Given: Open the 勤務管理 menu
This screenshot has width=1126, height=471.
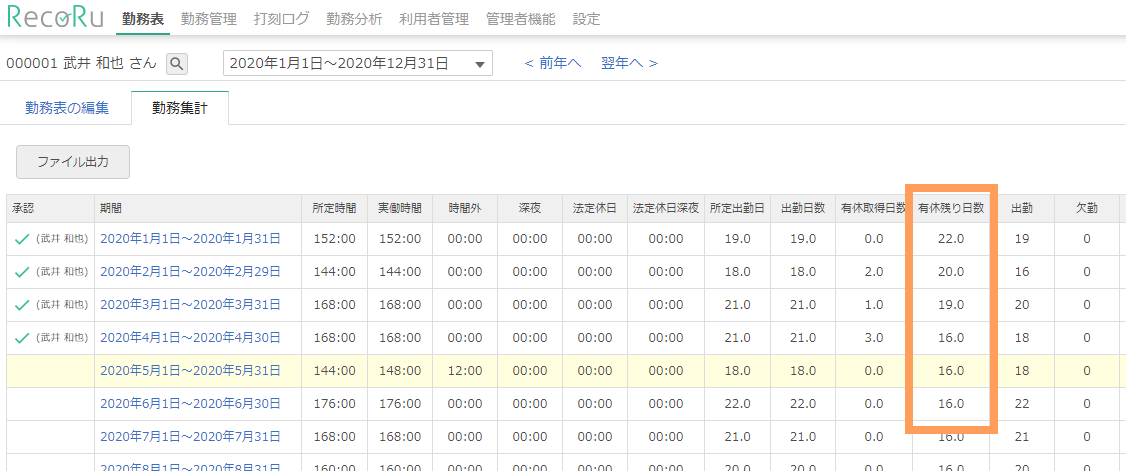Looking at the screenshot, I should click(x=209, y=19).
